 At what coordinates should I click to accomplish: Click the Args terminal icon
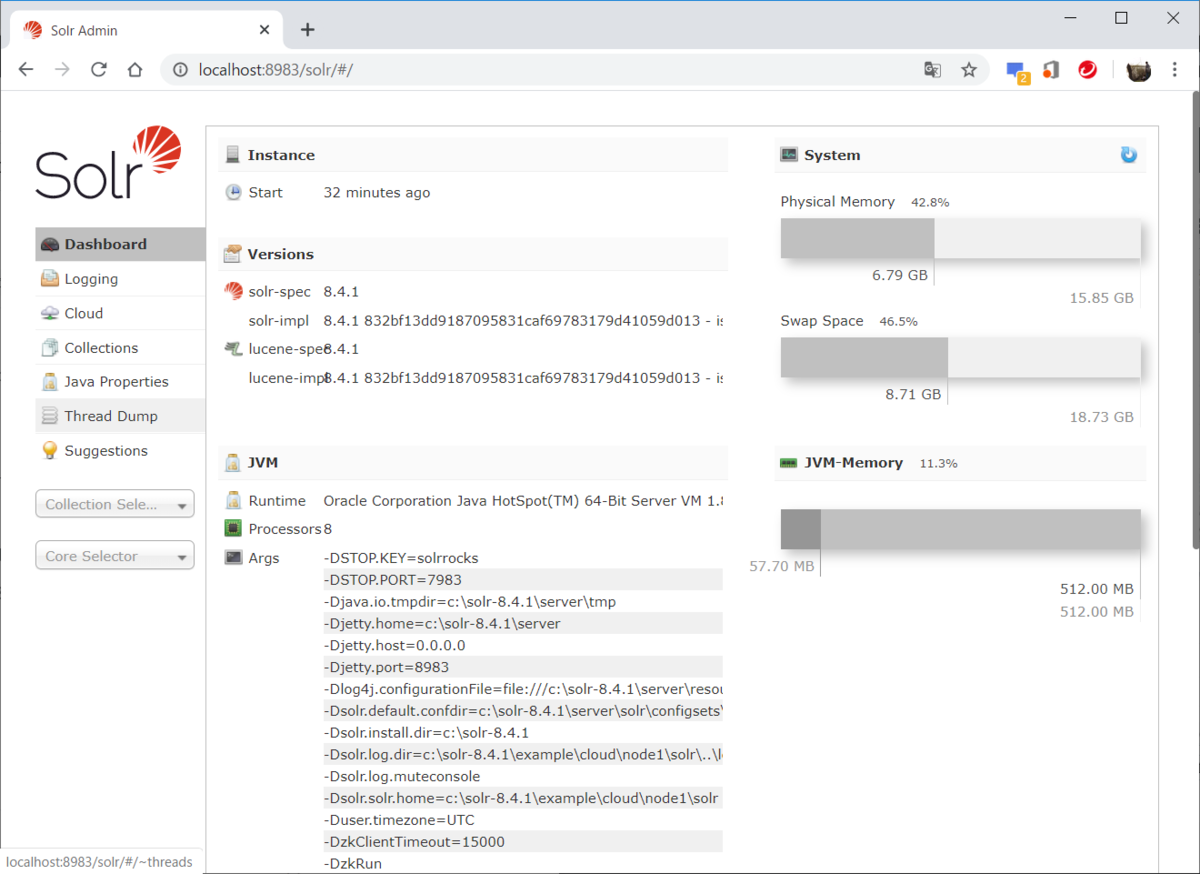(x=233, y=558)
